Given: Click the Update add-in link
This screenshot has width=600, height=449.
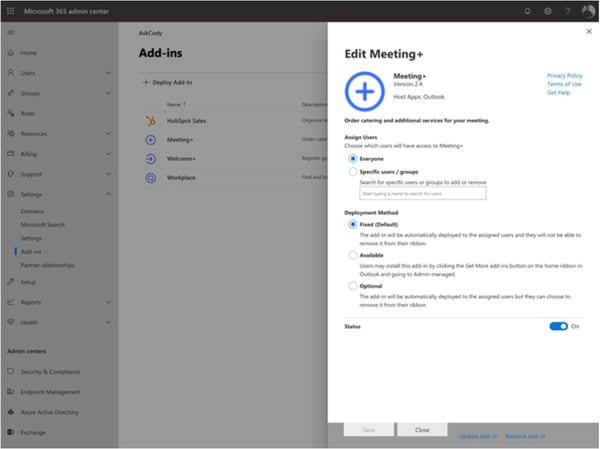Looking at the screenshot, I should click(478, 436).
